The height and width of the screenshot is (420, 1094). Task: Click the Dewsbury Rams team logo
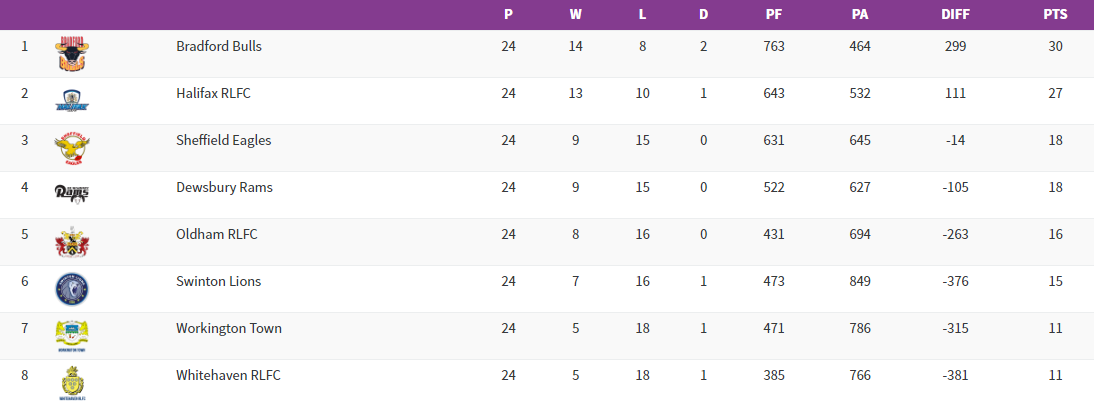[72, 193]
